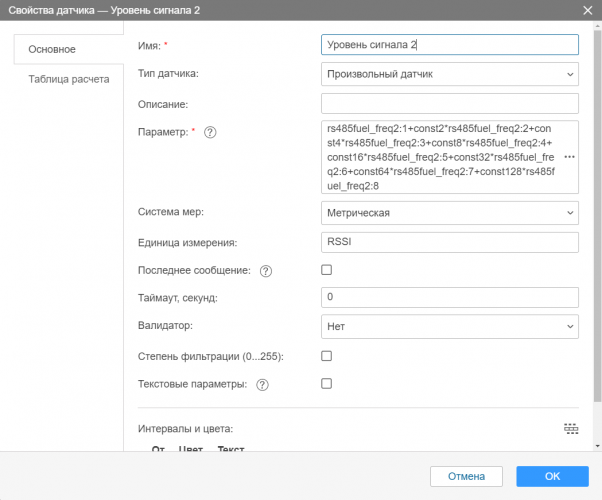The height and width of the screenshot is (500, 602).
Task: Open the Валидатор dropdown
Action: coord(450,326)
